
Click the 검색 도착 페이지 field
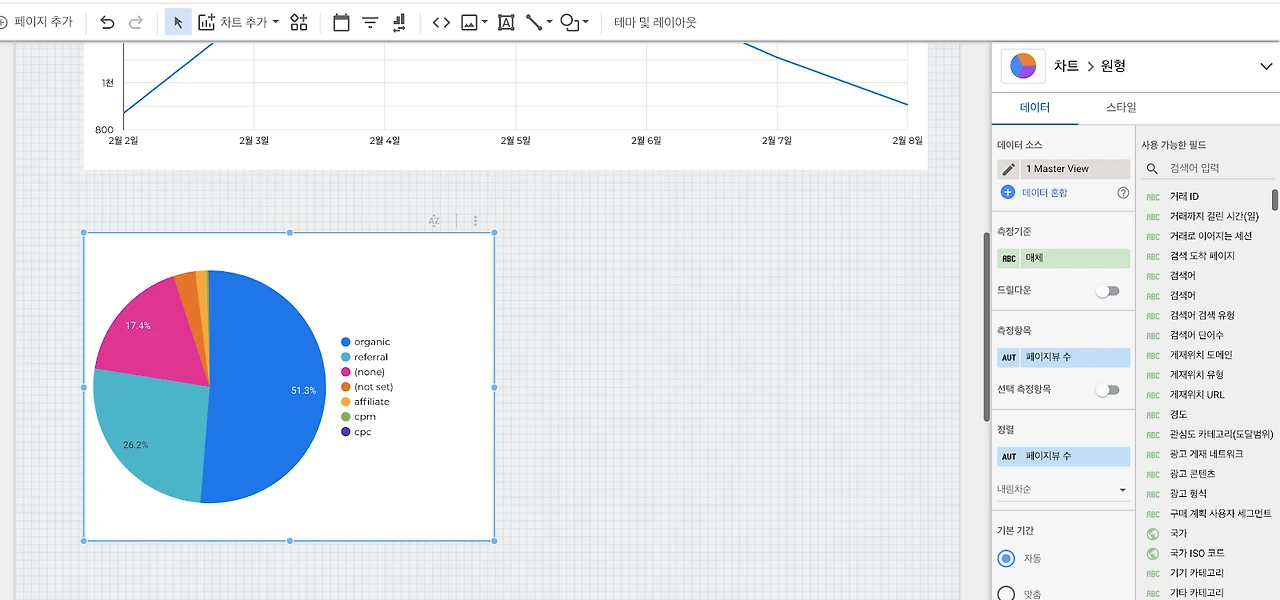tap(1202, 256)
